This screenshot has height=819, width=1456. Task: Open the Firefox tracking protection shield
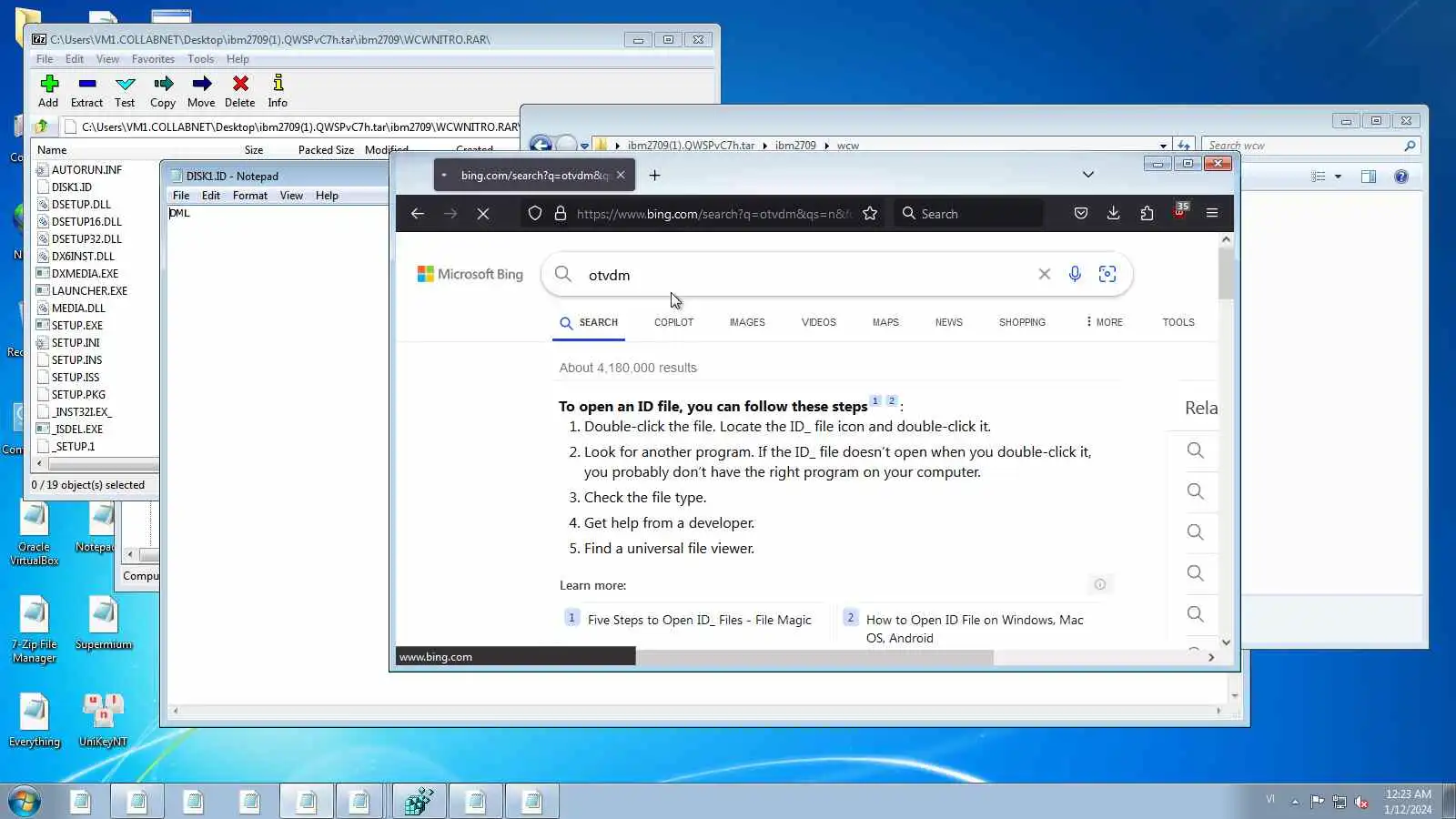(x=535, y=213)
